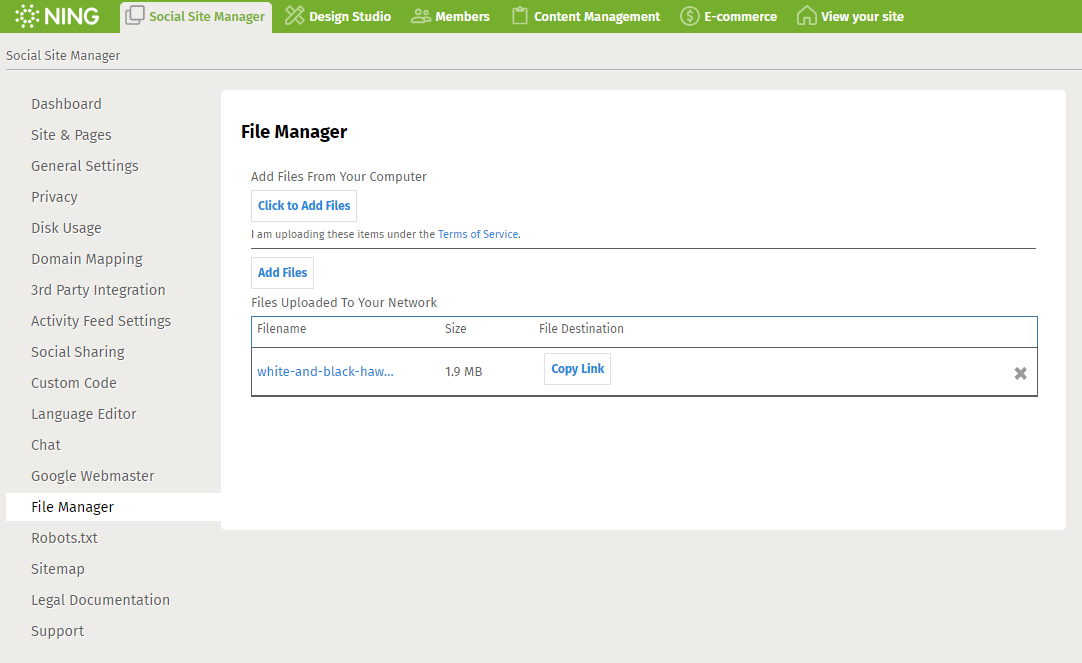The width and height of the screenshot is (1082, 663).
Task: Click the Files Uploaded To Your Network label
Action: 344,303
